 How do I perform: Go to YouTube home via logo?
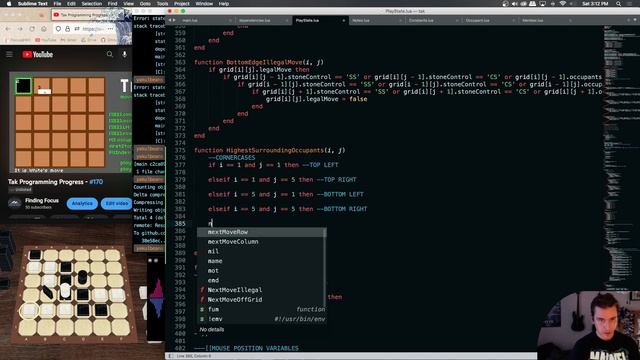click(x=38, y=54)
